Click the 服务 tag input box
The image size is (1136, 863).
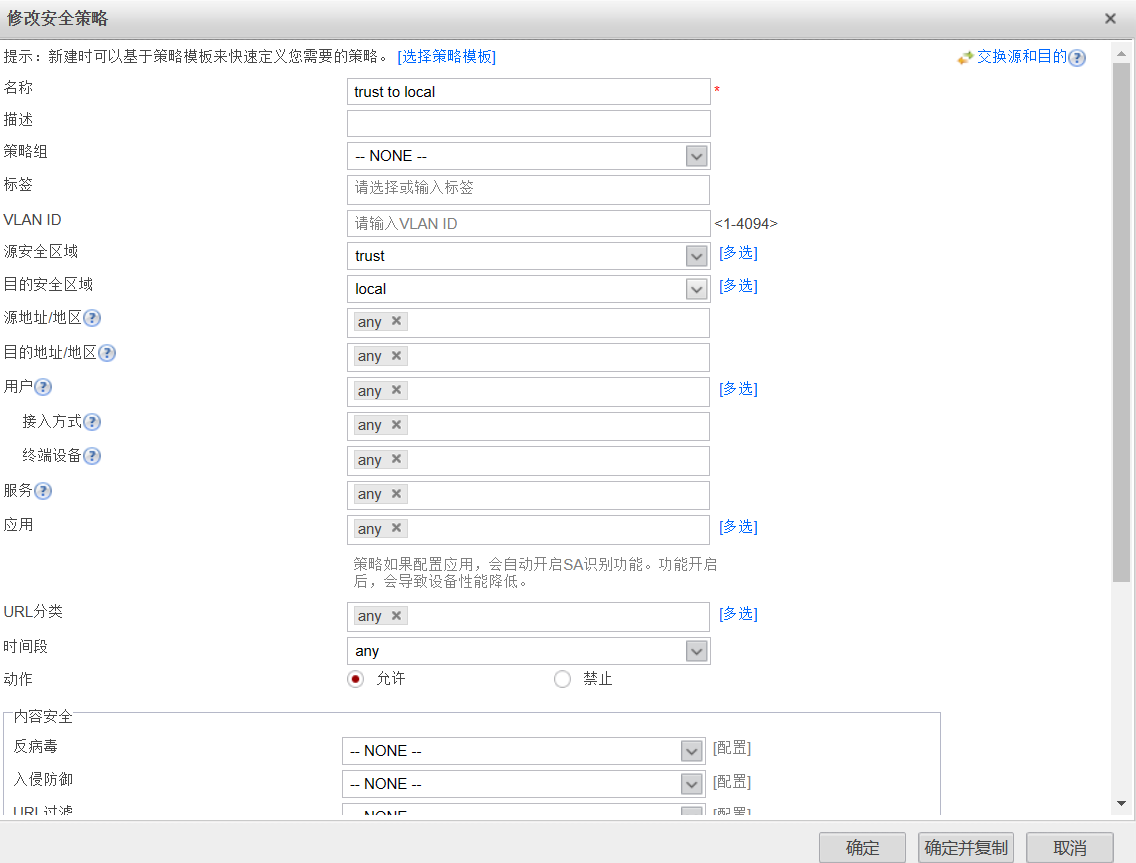[x=528, y=496]
